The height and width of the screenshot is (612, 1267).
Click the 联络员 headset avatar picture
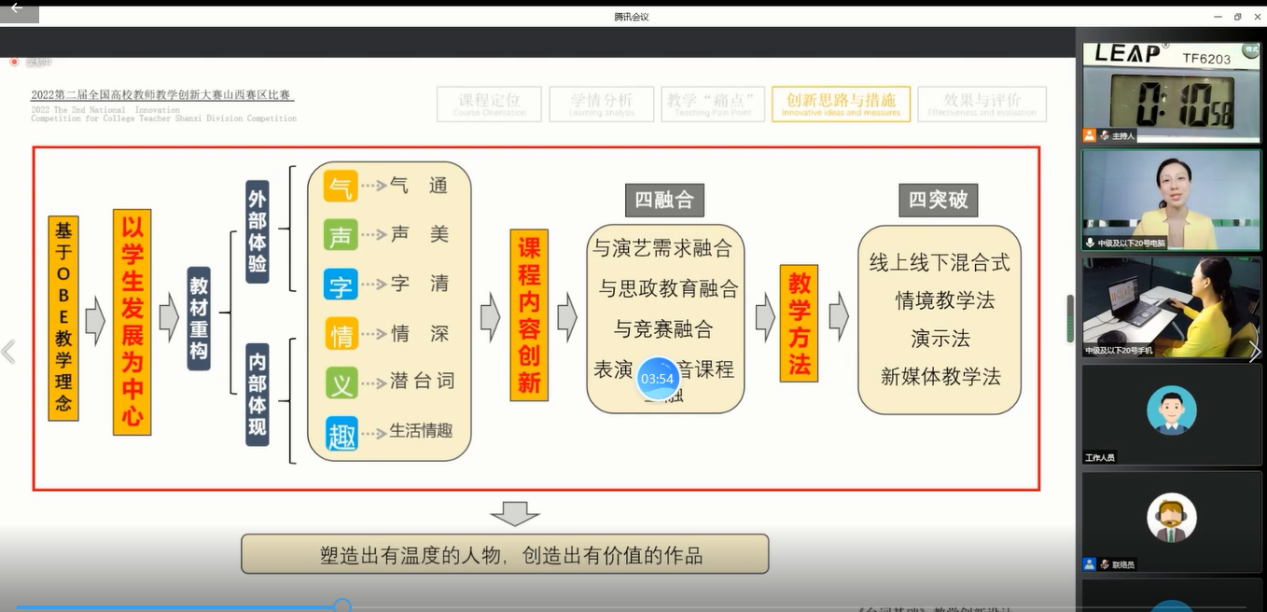click(x=1172, y=517)
